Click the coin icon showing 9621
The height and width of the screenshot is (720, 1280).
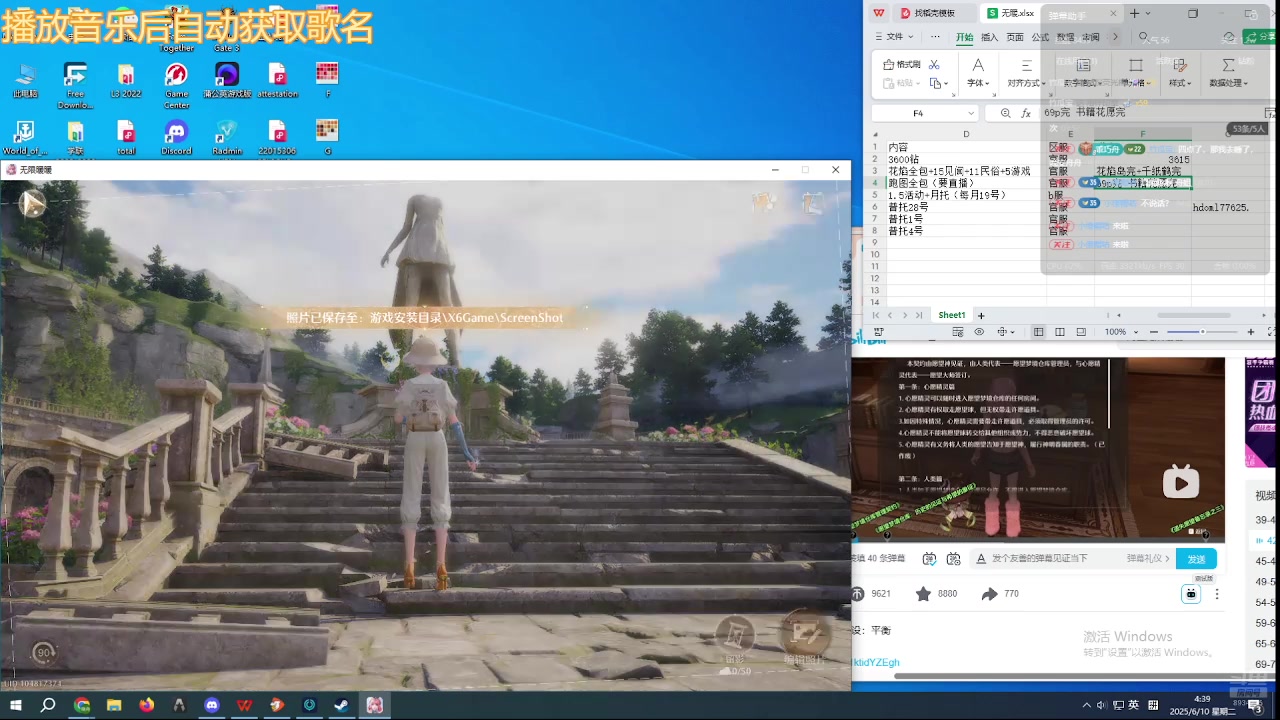click(857, 594)
